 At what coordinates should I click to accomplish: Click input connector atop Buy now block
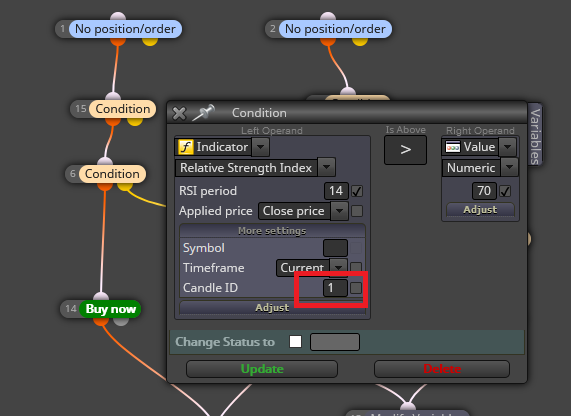pyautogui.click(x=101, y=297)
